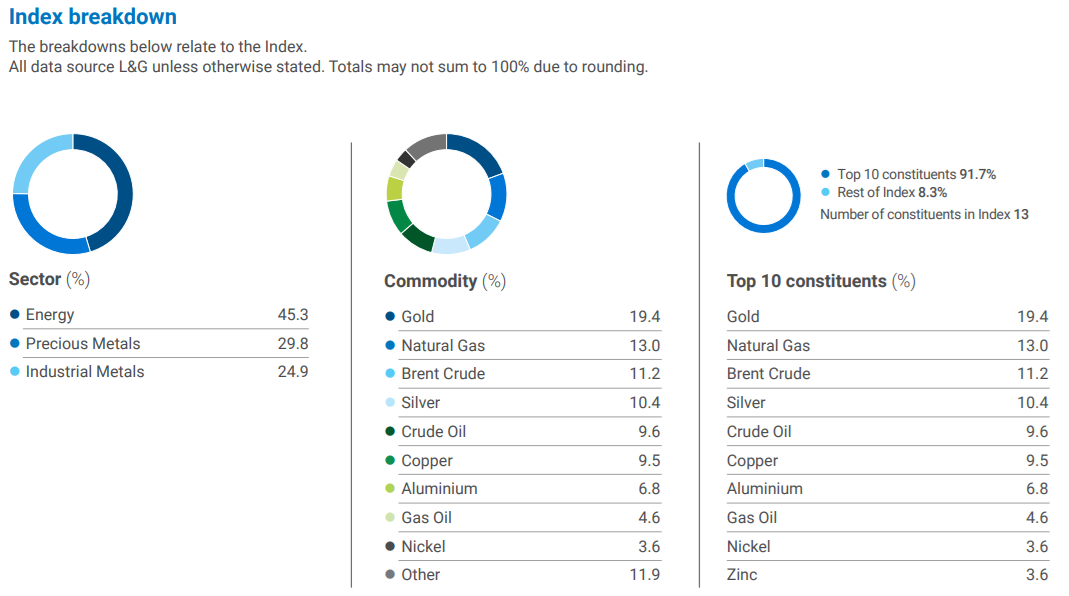Screen dimensions: 1069x596
Task: Click the grey Other legend dot
Action: [x=390, y=575]
